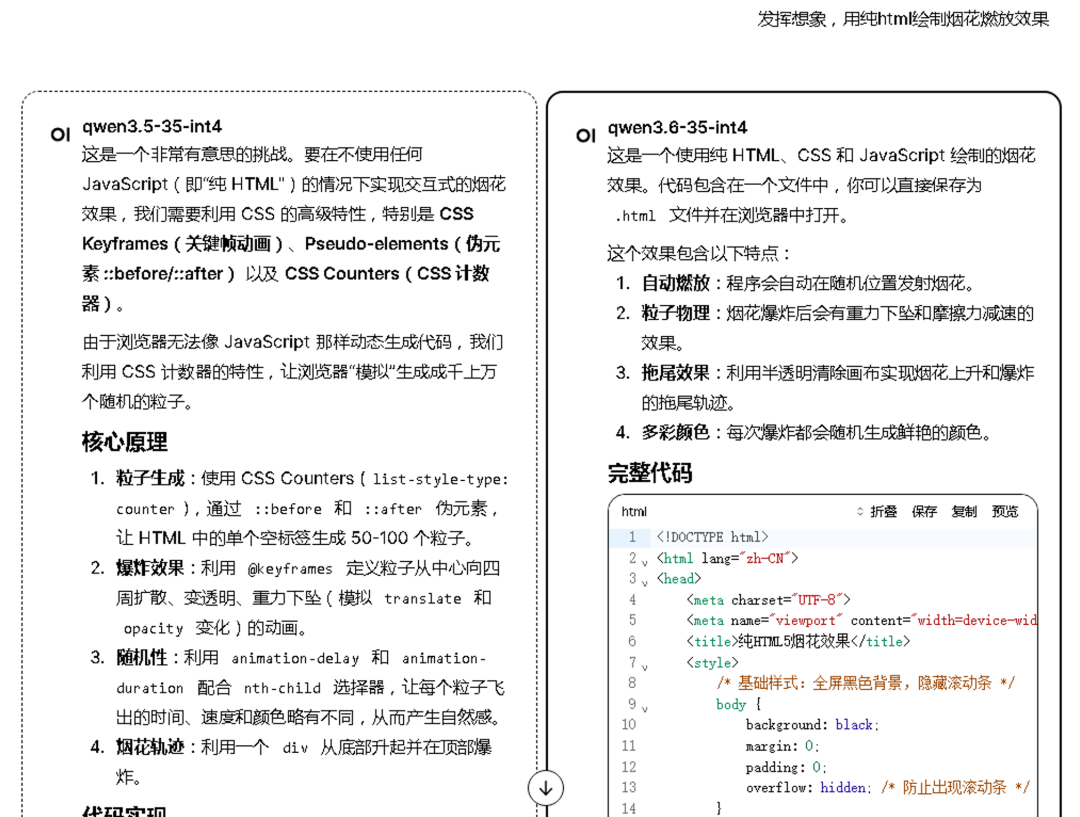Click code line 1 DOCTYPE html

712,537
